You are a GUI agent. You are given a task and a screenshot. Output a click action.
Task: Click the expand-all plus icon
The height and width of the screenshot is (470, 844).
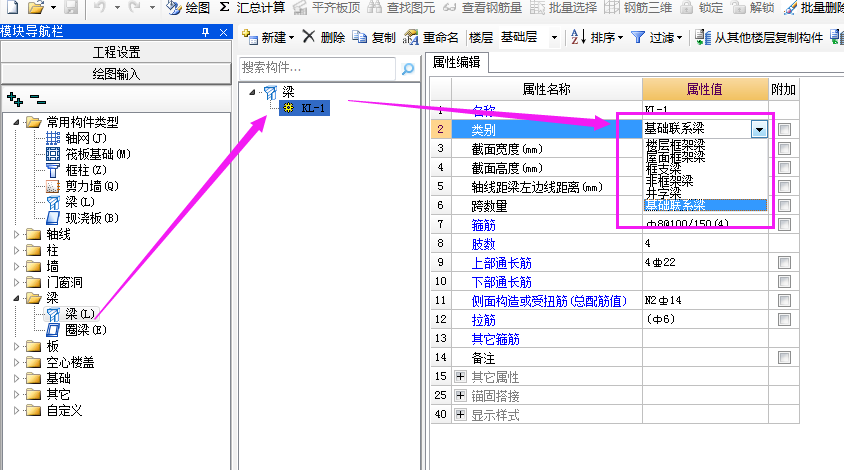(15, 99)
